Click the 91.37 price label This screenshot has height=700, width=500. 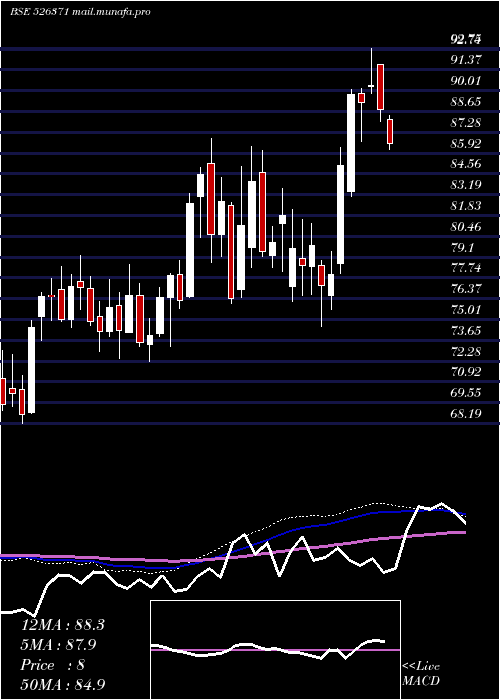(x=466, y=59)
